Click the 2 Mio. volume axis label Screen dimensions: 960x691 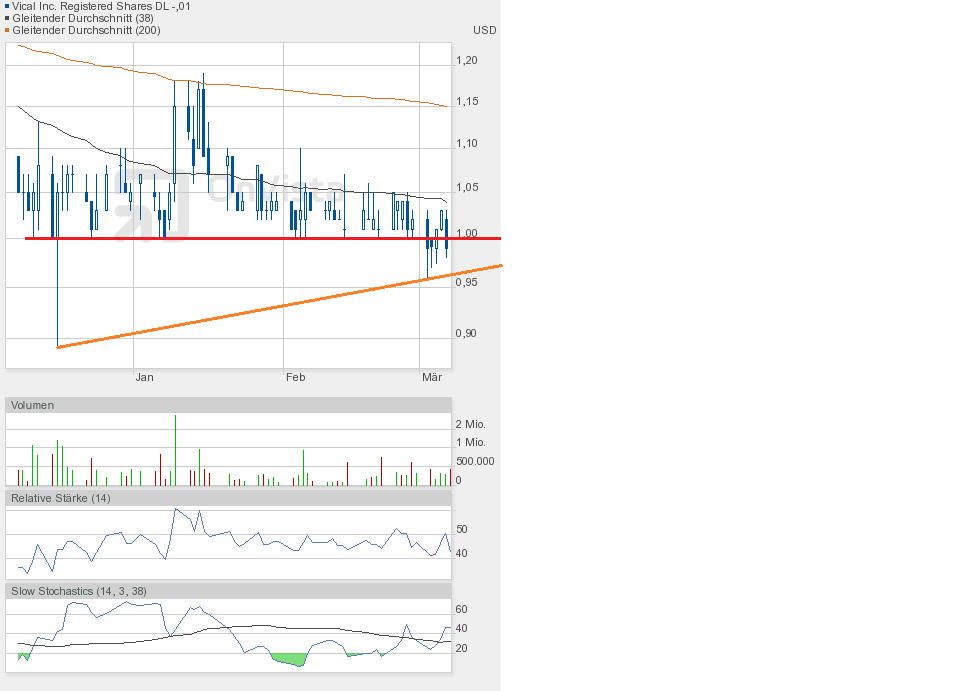(470, 424)
